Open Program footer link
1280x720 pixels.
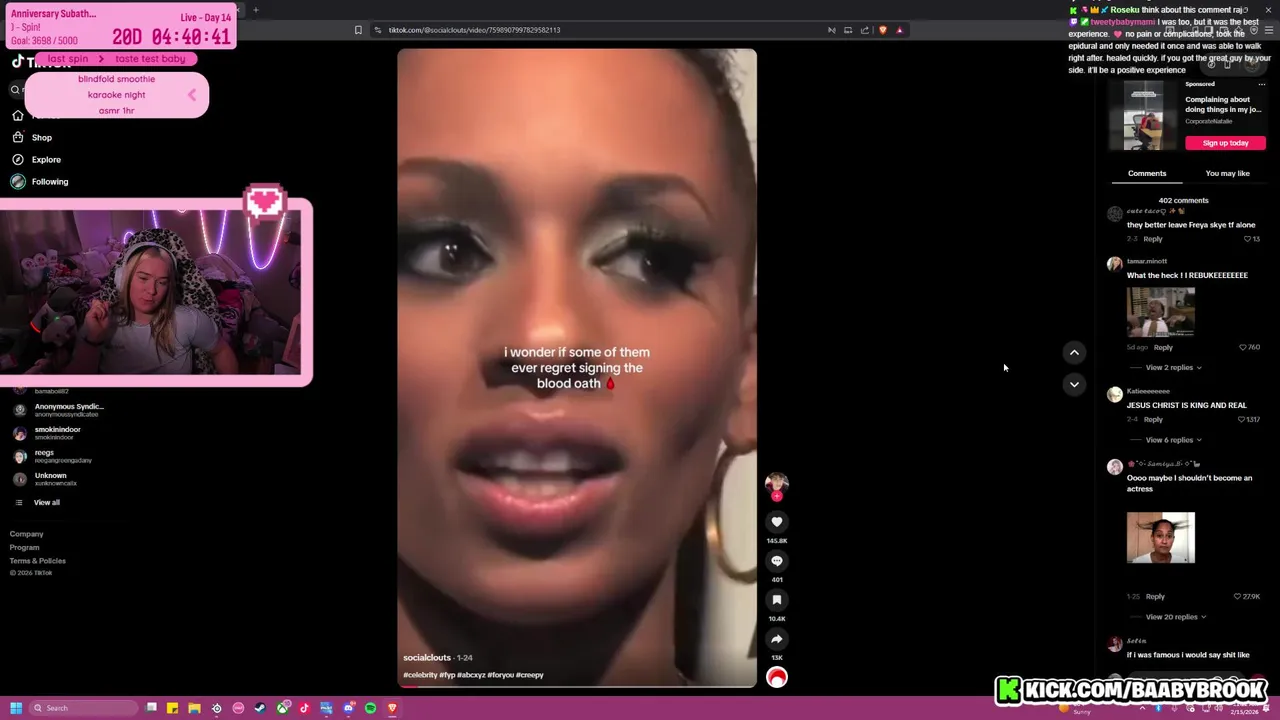pos(24,547)
